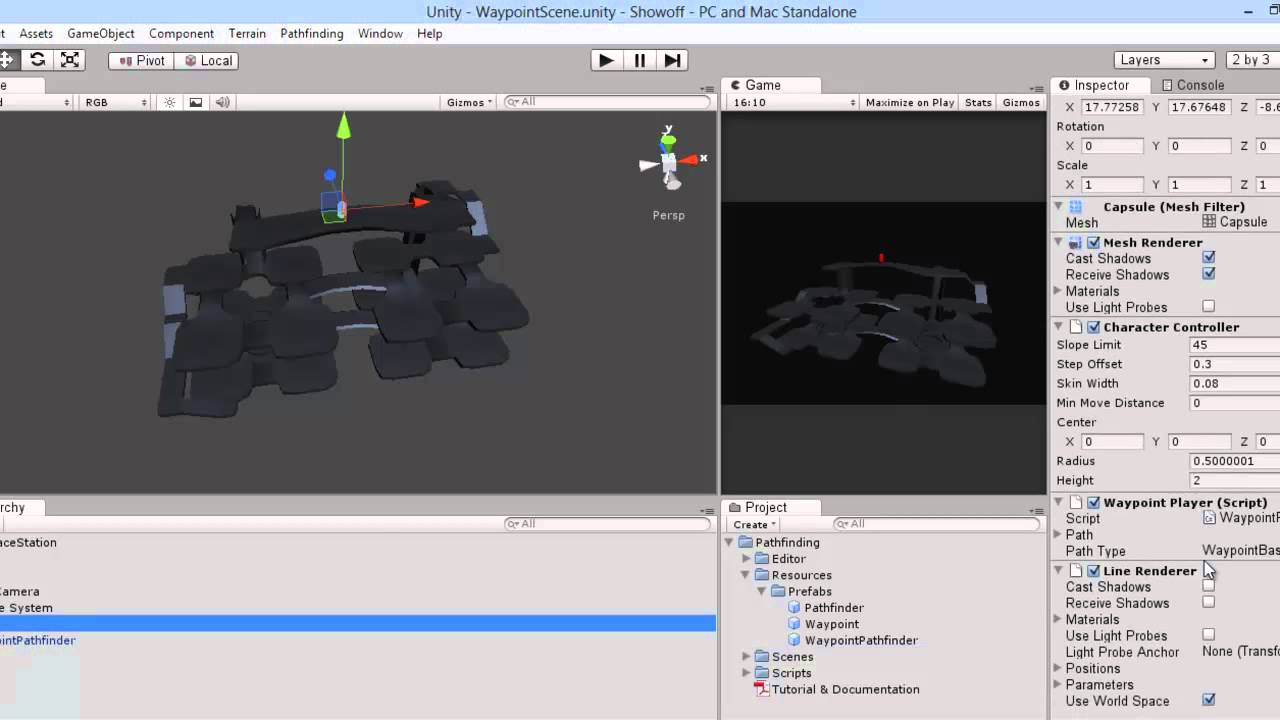This screenshot has width=1280, height=720.
Task: Click Mesh Renderer component icon
Action: (x=1075, y=242)
